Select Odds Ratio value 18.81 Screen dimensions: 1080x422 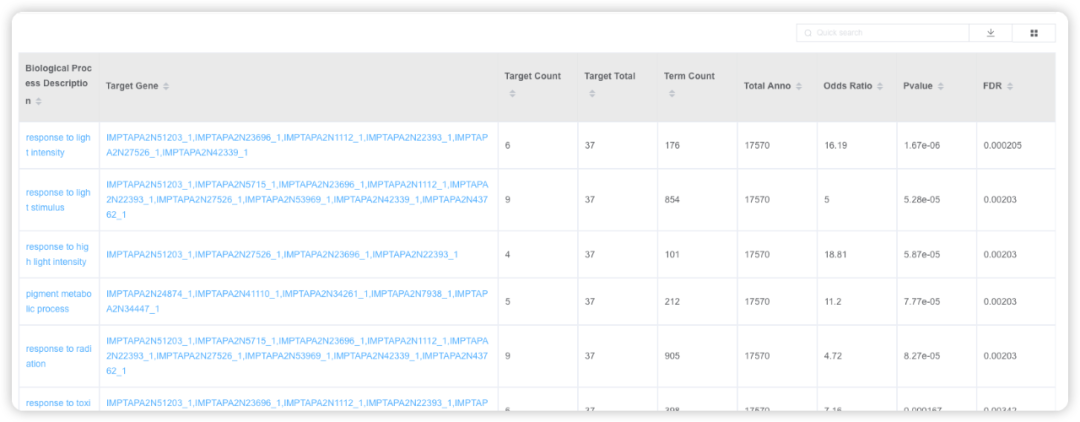tap(835, 255)
